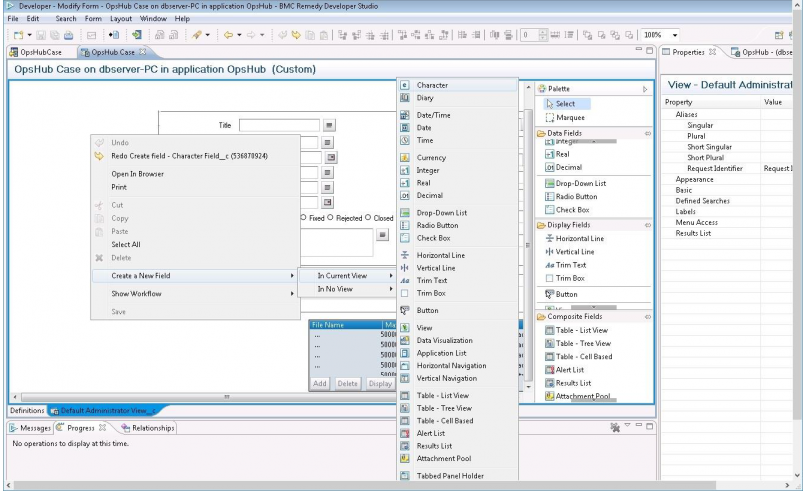Pick the Marquee tool in Palette
The image size is (804, 492).
570,118
